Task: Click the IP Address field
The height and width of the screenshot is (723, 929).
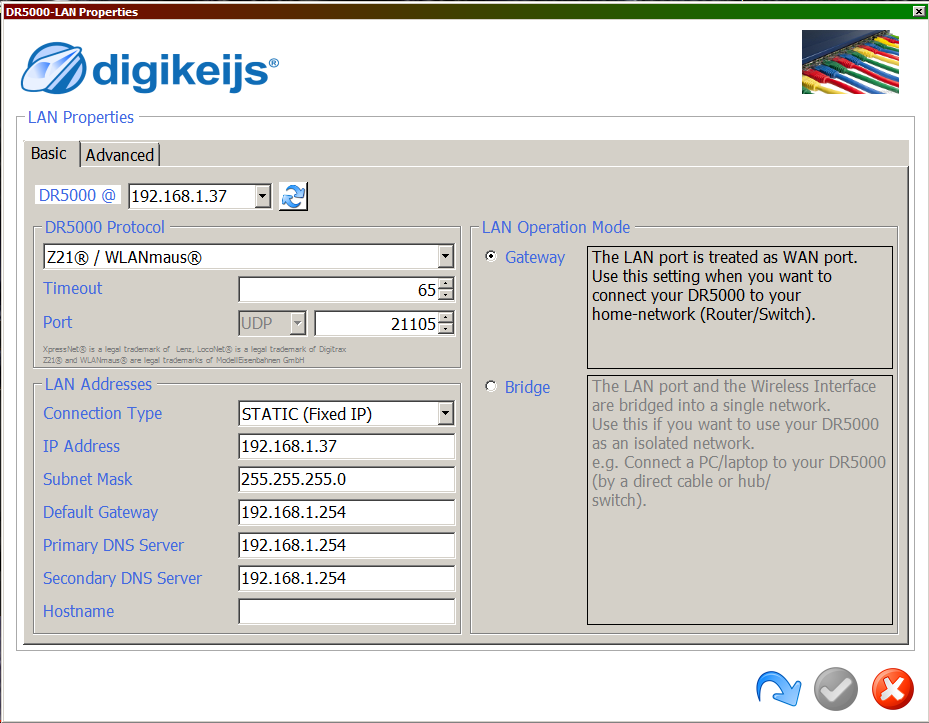Action: coord(347,446)
